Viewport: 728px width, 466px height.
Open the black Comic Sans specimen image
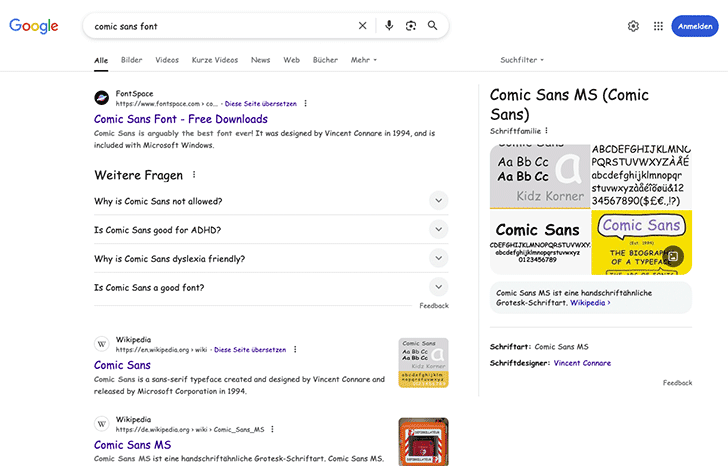point(540,242)
